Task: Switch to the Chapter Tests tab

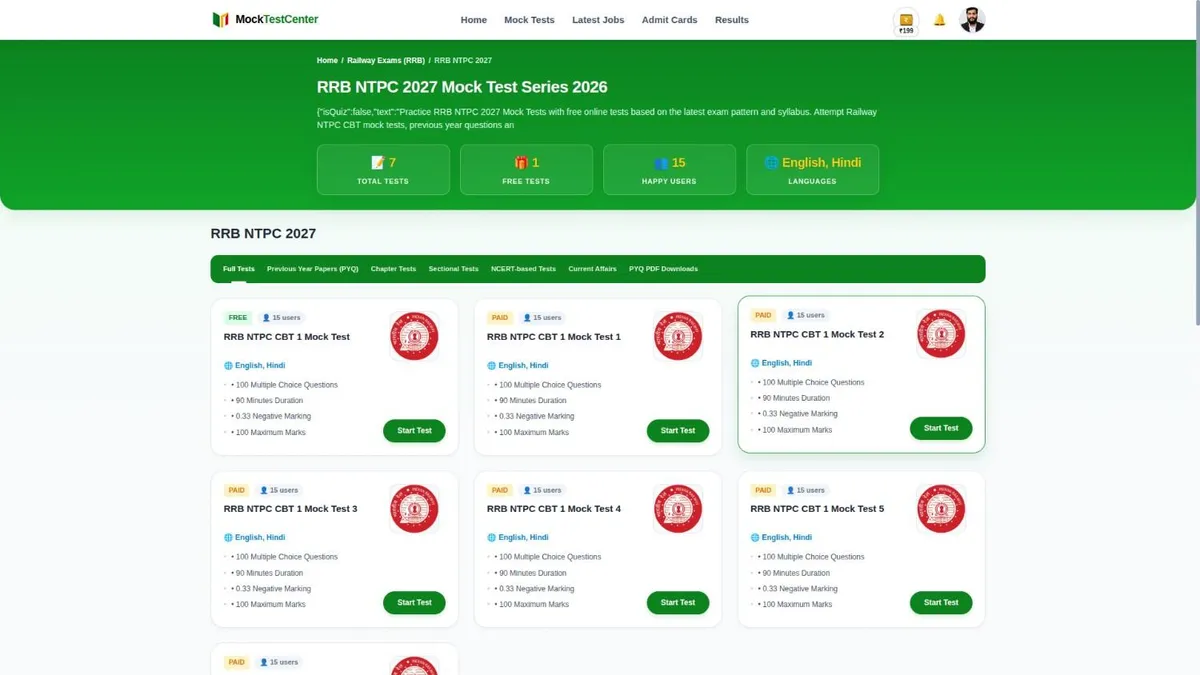Action: pos(393,269)
